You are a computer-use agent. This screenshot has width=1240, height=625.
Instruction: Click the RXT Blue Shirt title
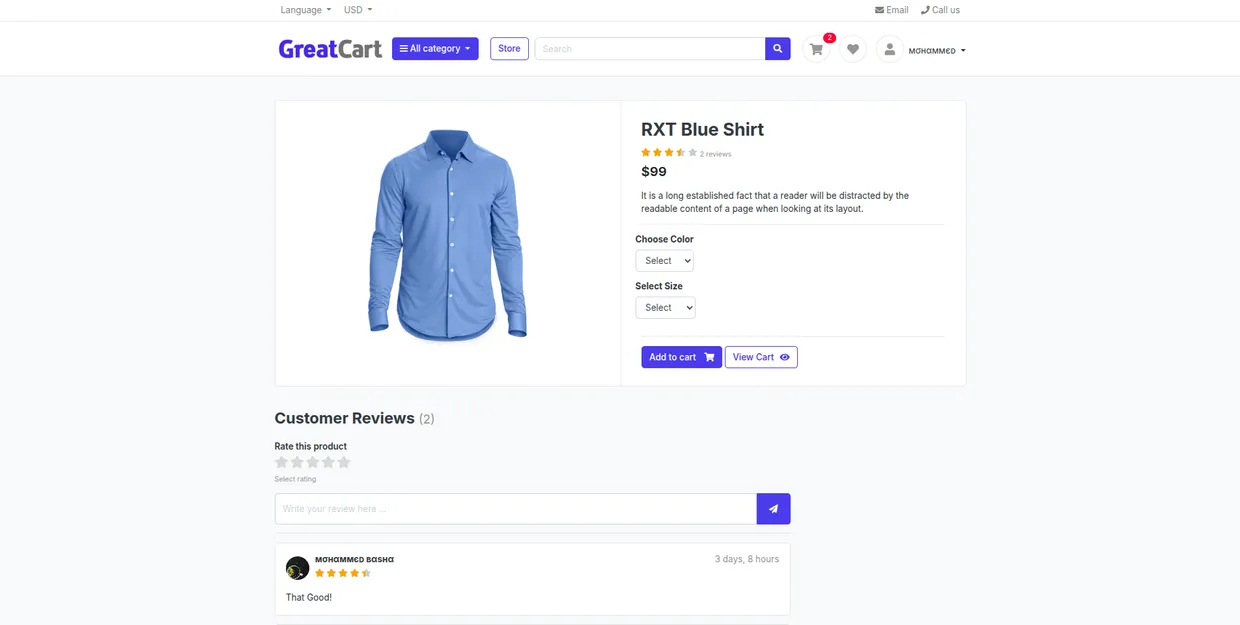click(702, 129)
